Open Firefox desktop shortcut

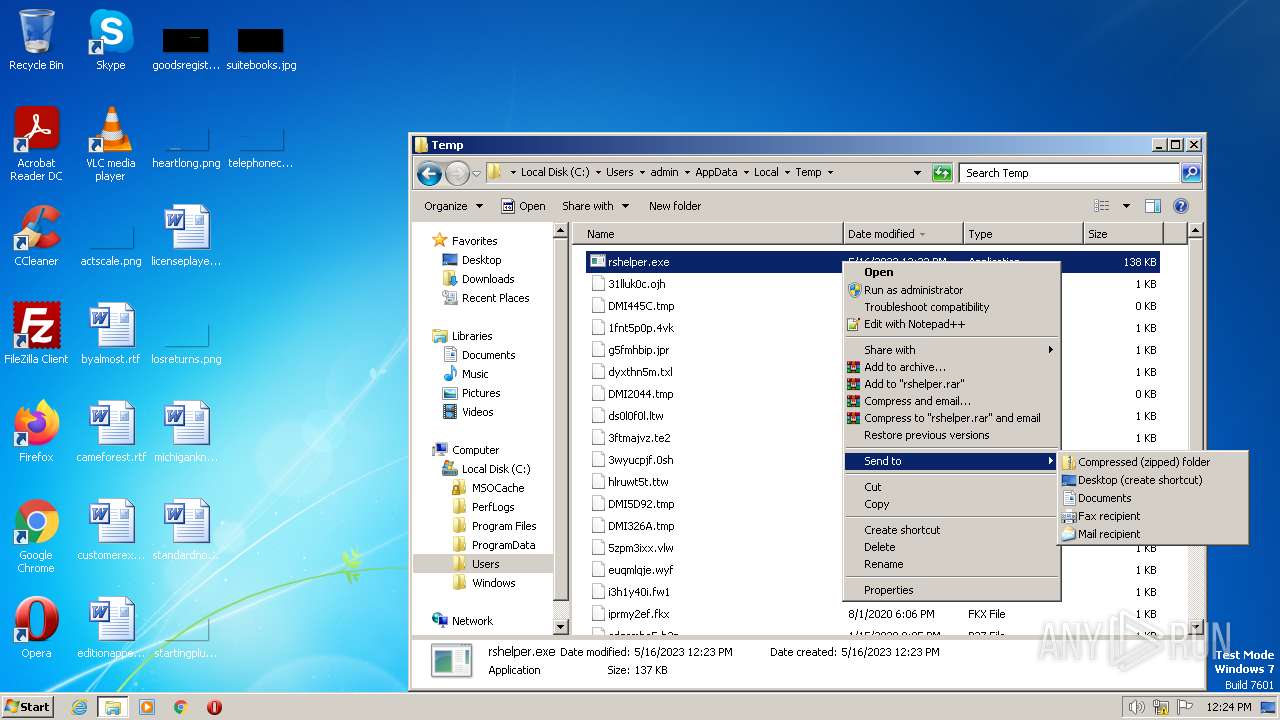[36, 431]
